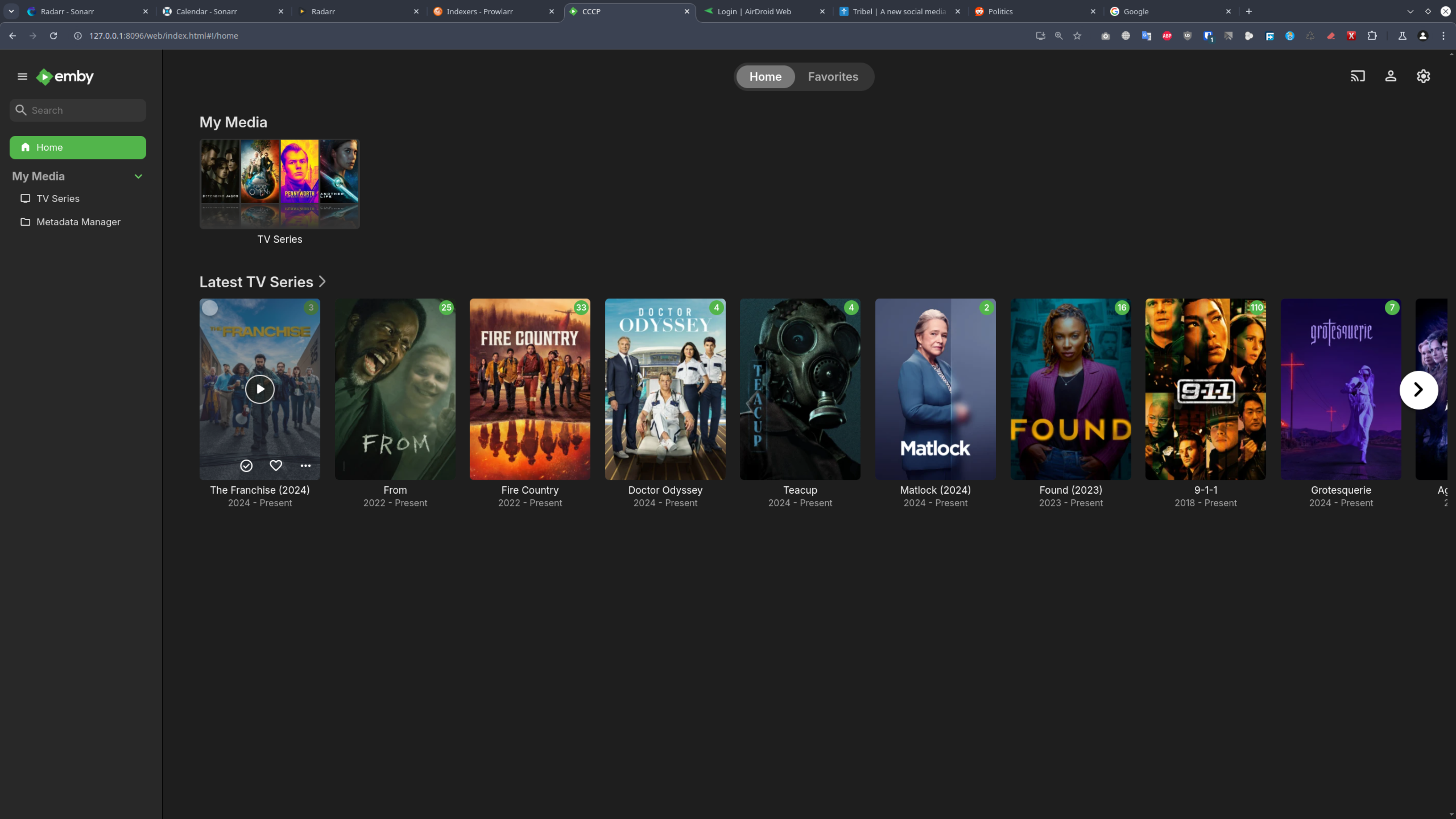This screenshot has width=1456, height=819.
Task: Toggle favorite heart on The Franchise
Action: (x=276, y=465)
